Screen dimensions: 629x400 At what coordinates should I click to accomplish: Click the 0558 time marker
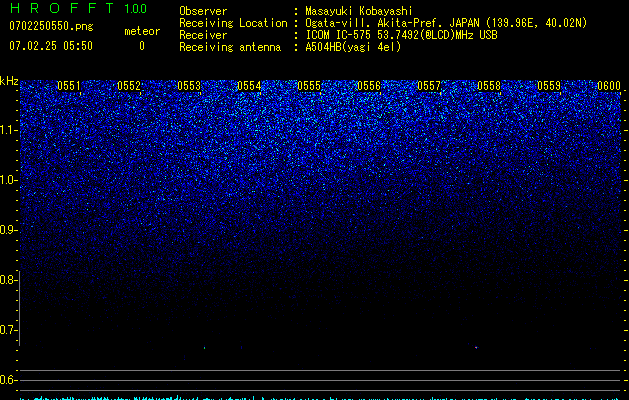click(489, 86)
